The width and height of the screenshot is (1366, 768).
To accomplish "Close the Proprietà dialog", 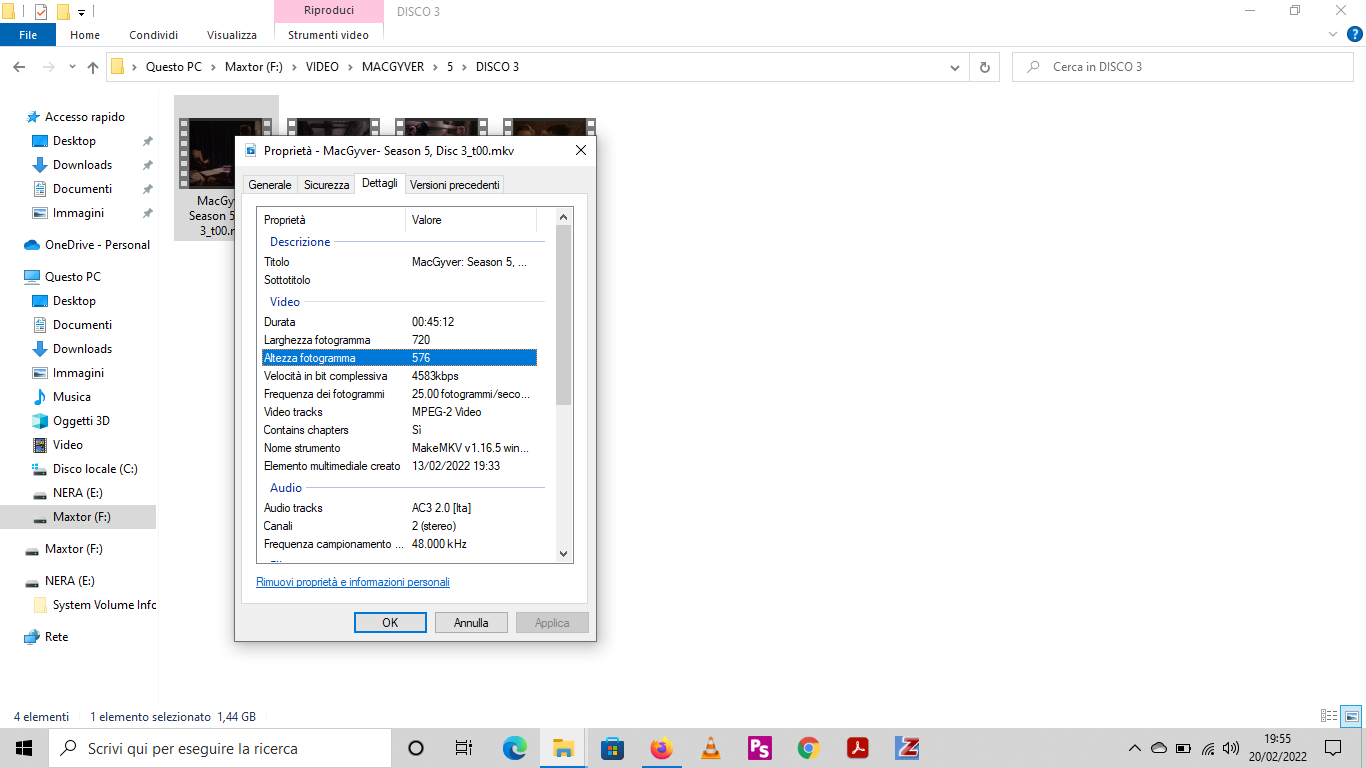I will click(580, 151).
